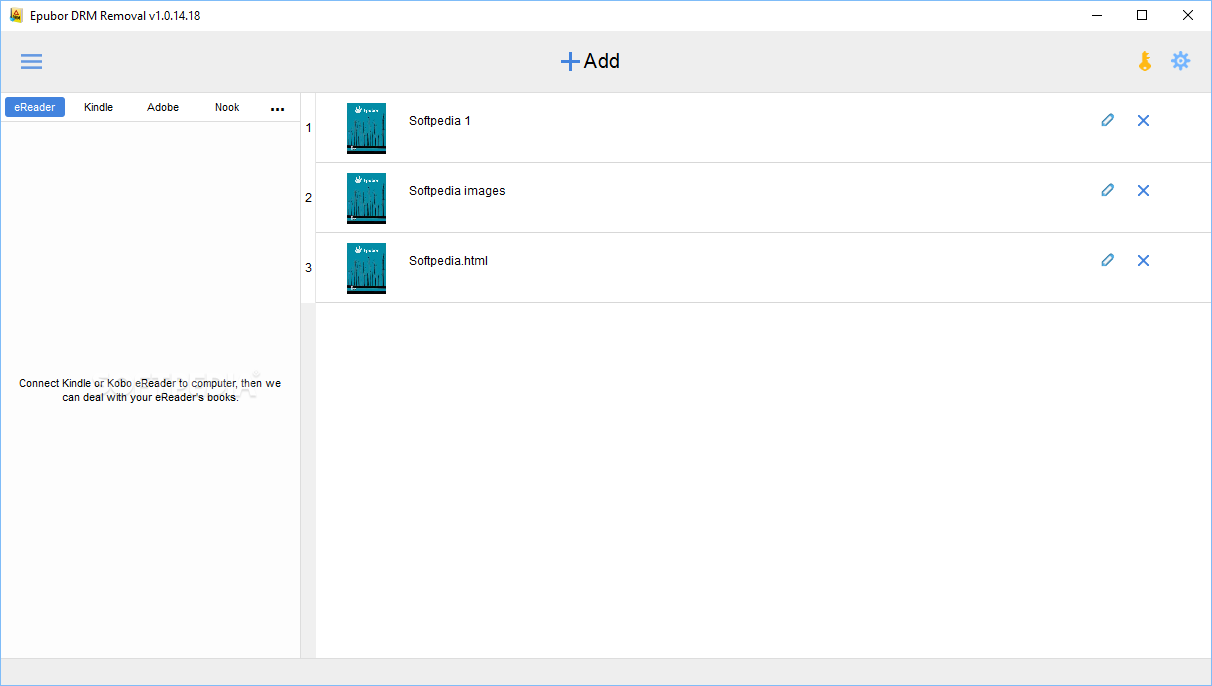Screen dimensions: 1212x686
Task: Click the Softpedia images title
Action: (457, 191)
